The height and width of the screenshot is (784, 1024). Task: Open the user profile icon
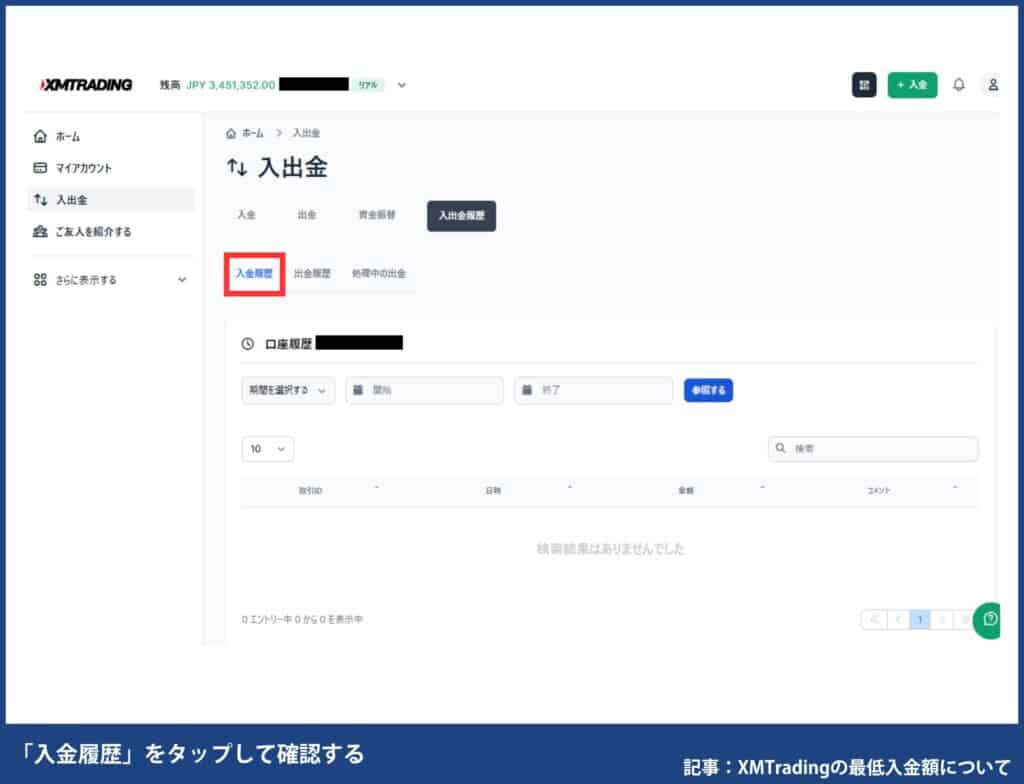click(x=992, y=85)
